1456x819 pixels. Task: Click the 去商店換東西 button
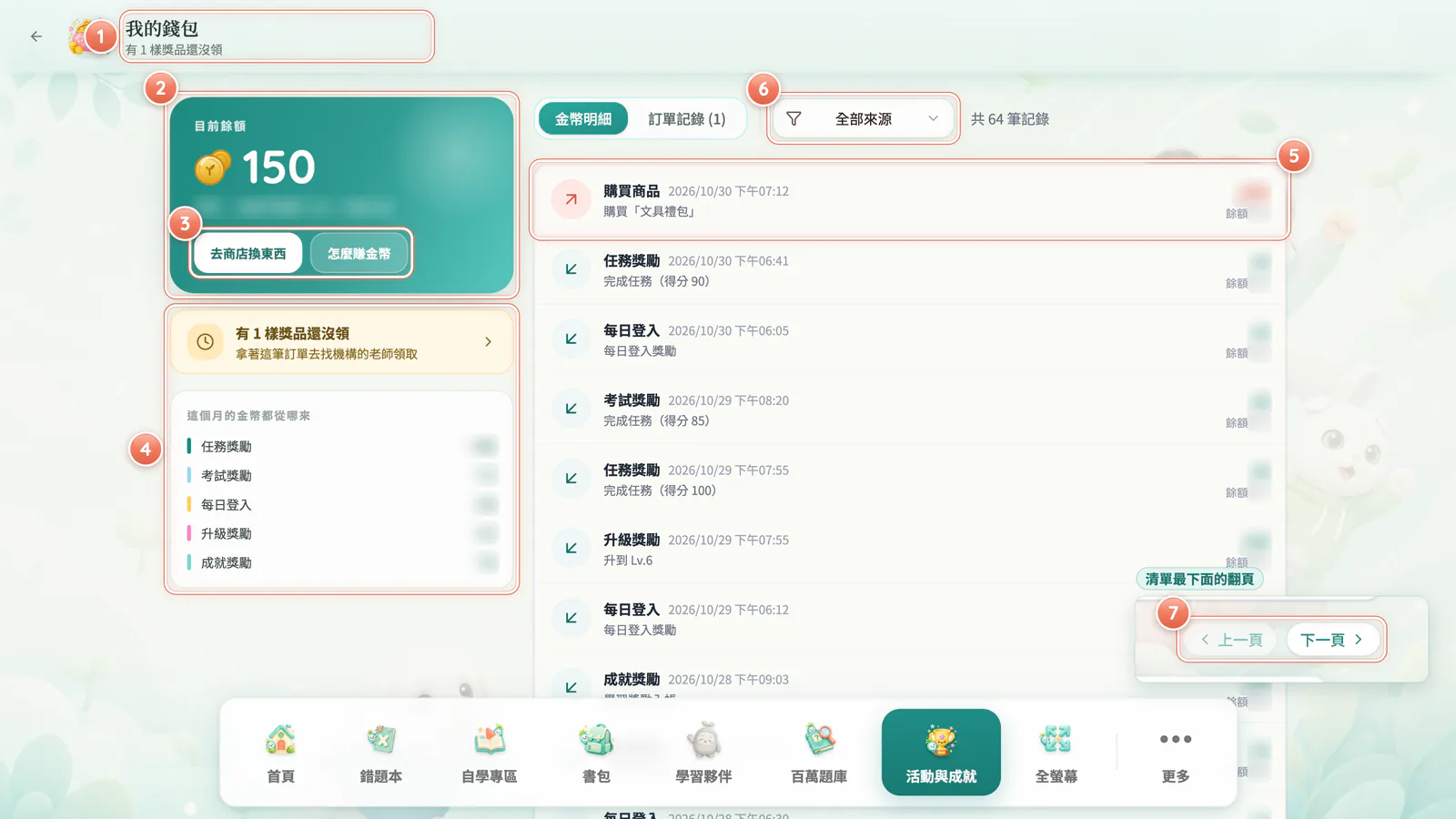pyautogui.click(x=248, y=254)
